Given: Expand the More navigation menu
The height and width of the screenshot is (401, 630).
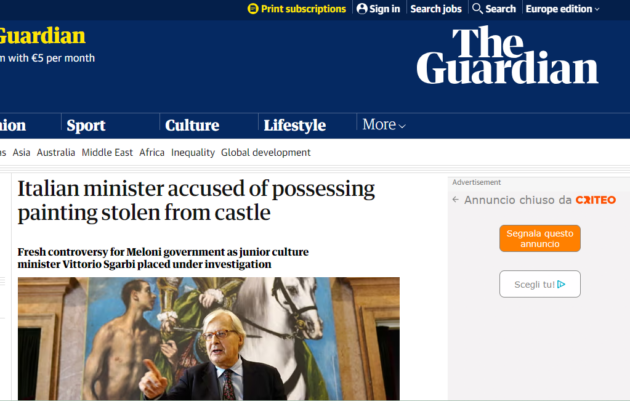Looking at the screenshot, I should pos(384,125).
